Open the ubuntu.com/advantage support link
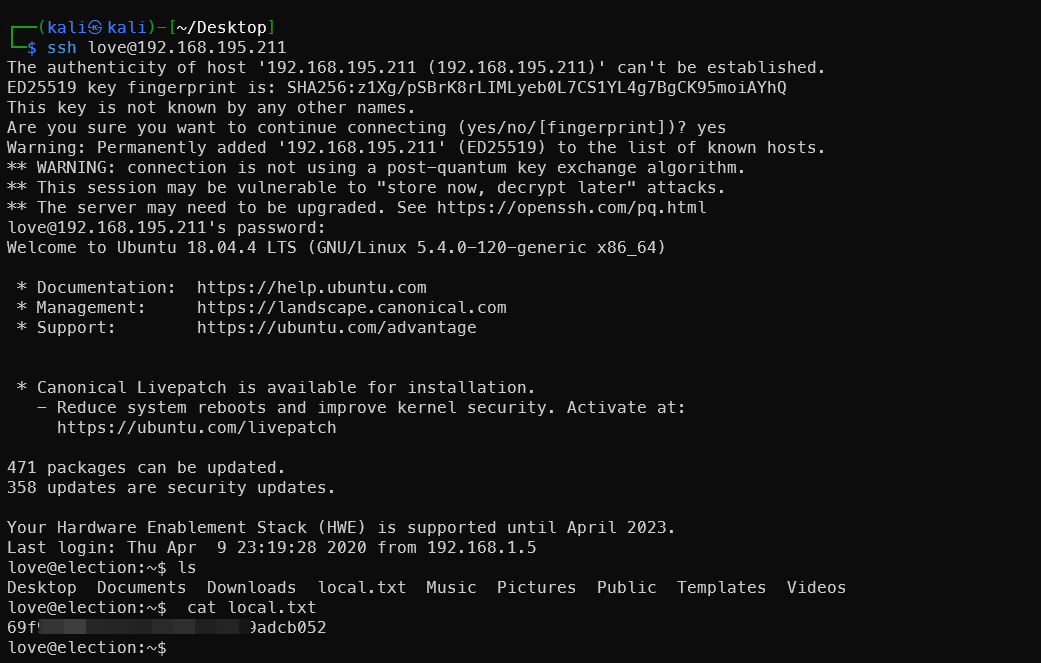This screenshot has height=663, width=1041. click(337, 327)
